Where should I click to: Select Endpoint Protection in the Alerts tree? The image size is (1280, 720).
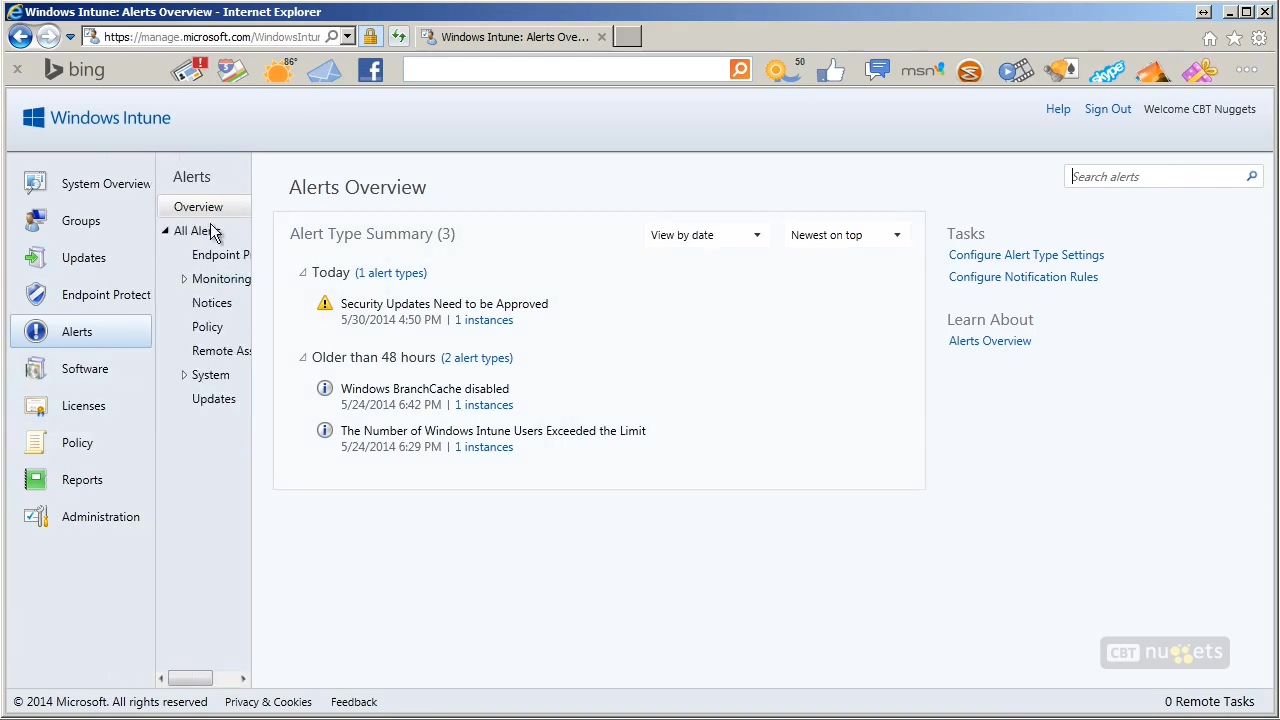click(221, 255)
